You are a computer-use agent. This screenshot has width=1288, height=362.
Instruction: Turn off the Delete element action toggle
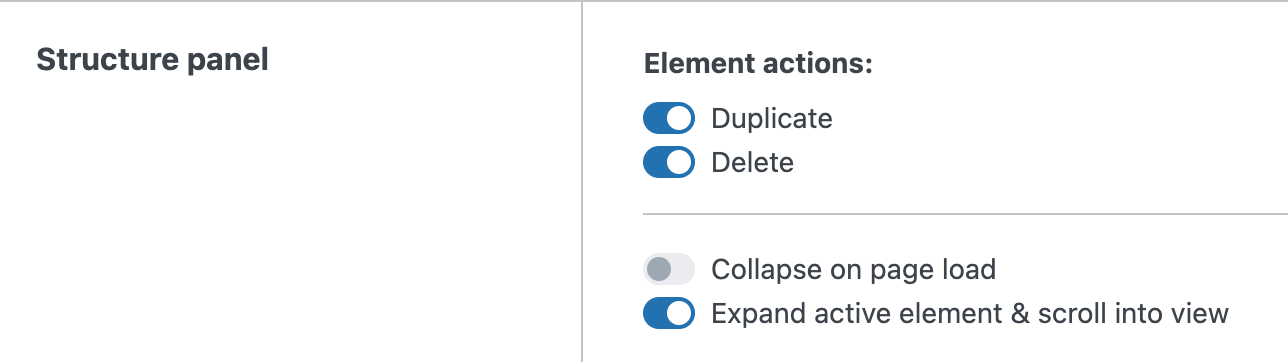tap(668, 162)
